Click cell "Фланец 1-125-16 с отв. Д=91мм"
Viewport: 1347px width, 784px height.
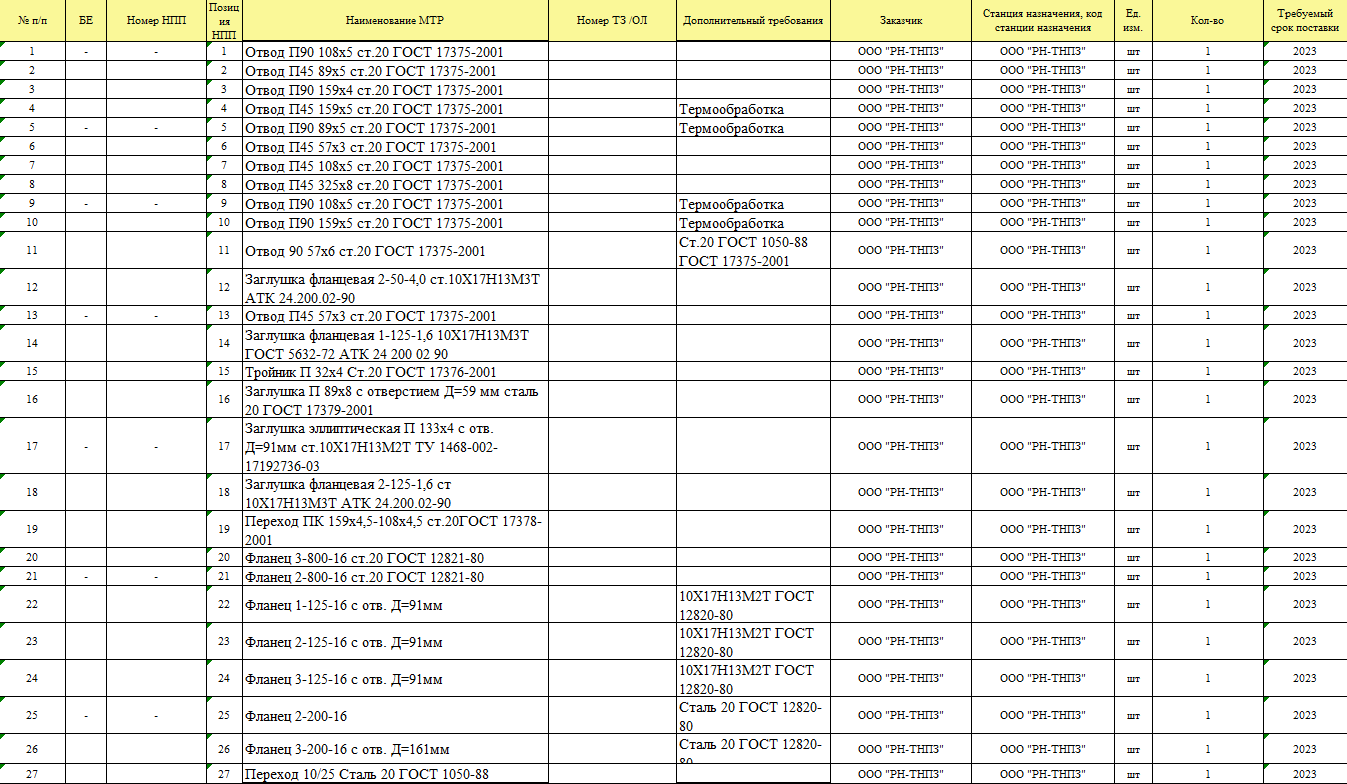[x=395, y=605]
